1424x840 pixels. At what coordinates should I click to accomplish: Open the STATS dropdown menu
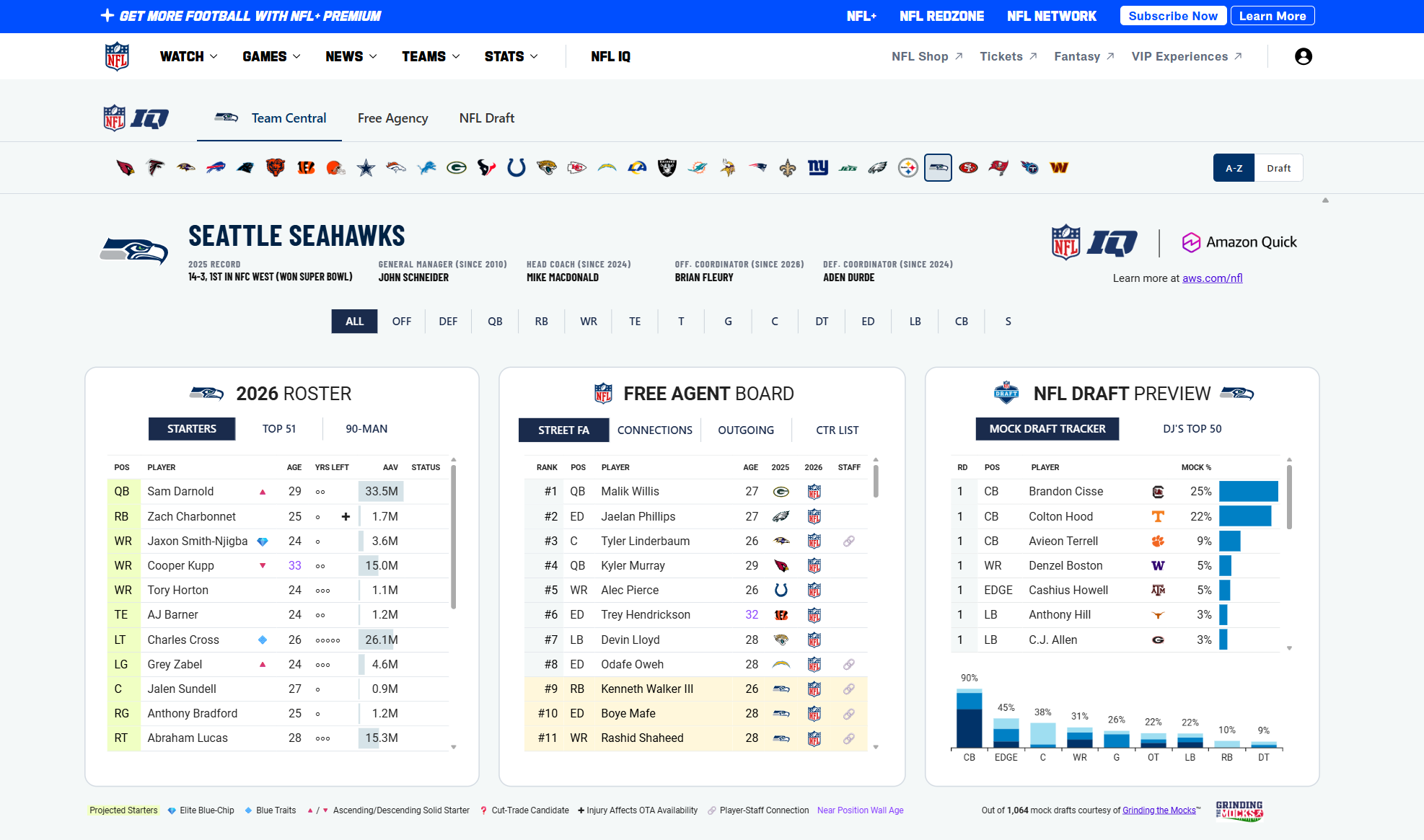tap(510, 56)
